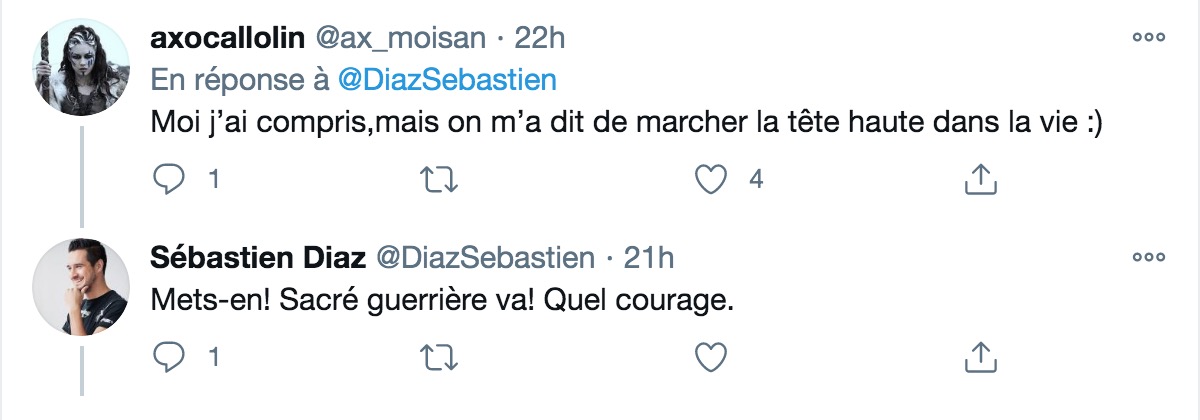The height and width of the screenshot is (420, 1200).
Task: Open axocallolin's display name link
Action: [x=227, y=38]
